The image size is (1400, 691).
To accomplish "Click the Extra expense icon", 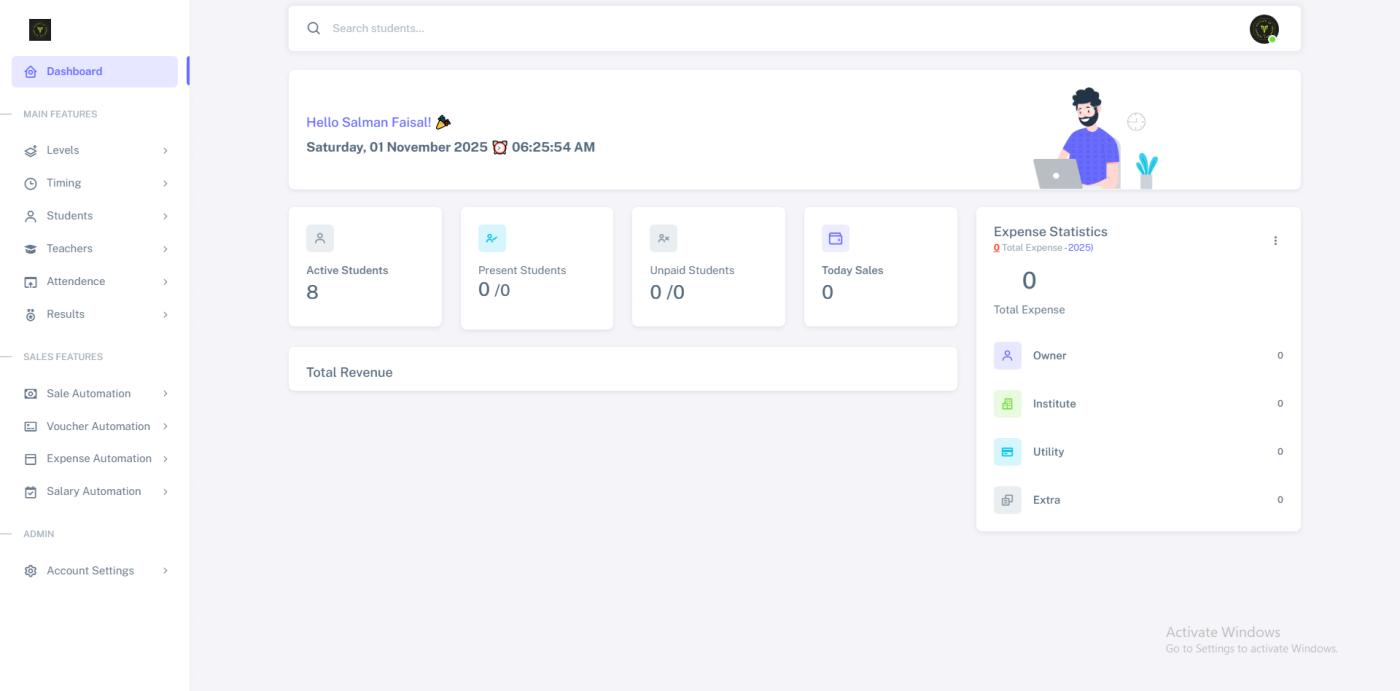I will point(1007,500).
